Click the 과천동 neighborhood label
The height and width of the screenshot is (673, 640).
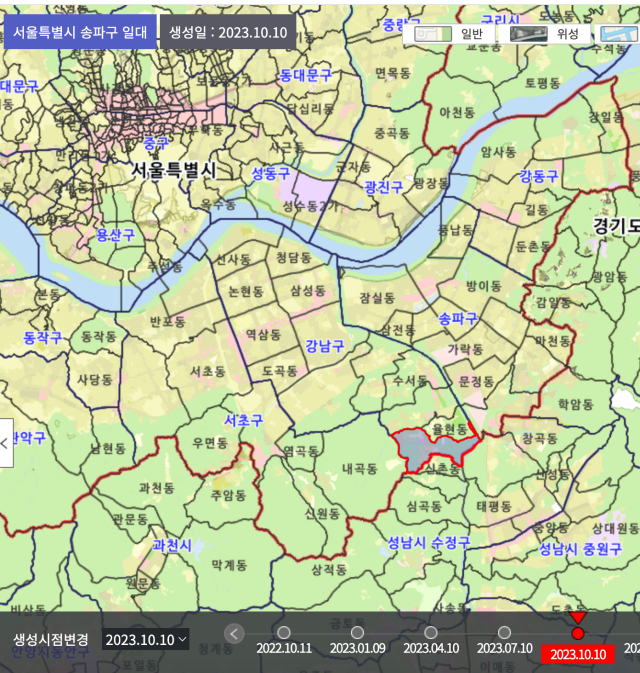(x=156, y=488)
